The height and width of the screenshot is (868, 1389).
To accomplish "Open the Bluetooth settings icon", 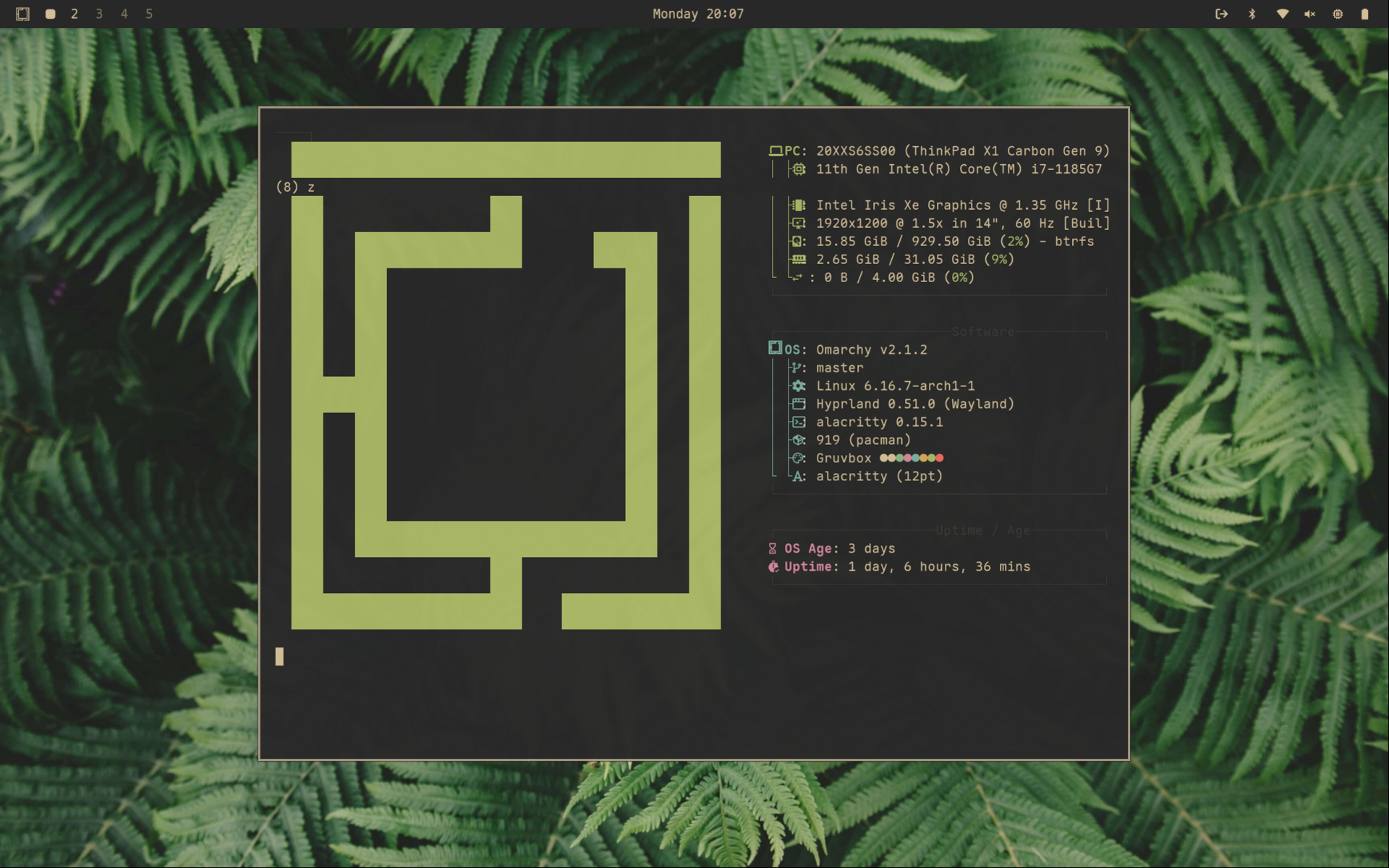I will coord(1252,14).
